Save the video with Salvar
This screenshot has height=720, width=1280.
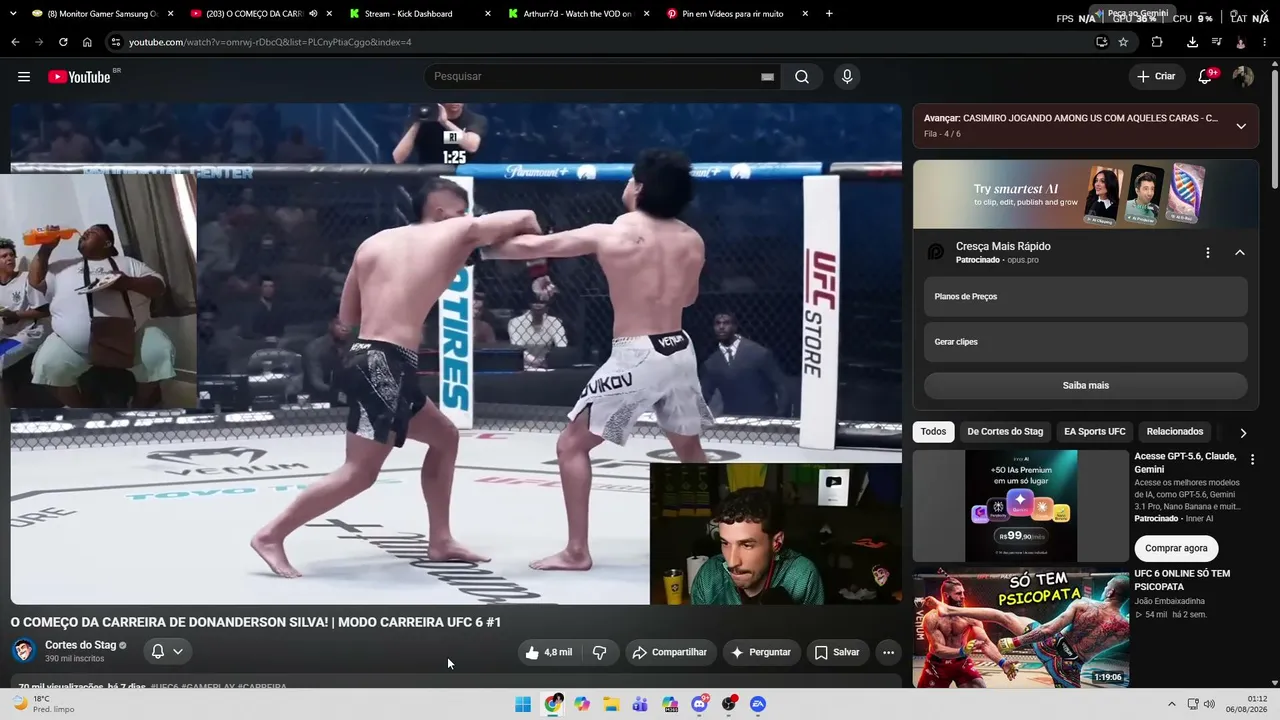[837, 652]
